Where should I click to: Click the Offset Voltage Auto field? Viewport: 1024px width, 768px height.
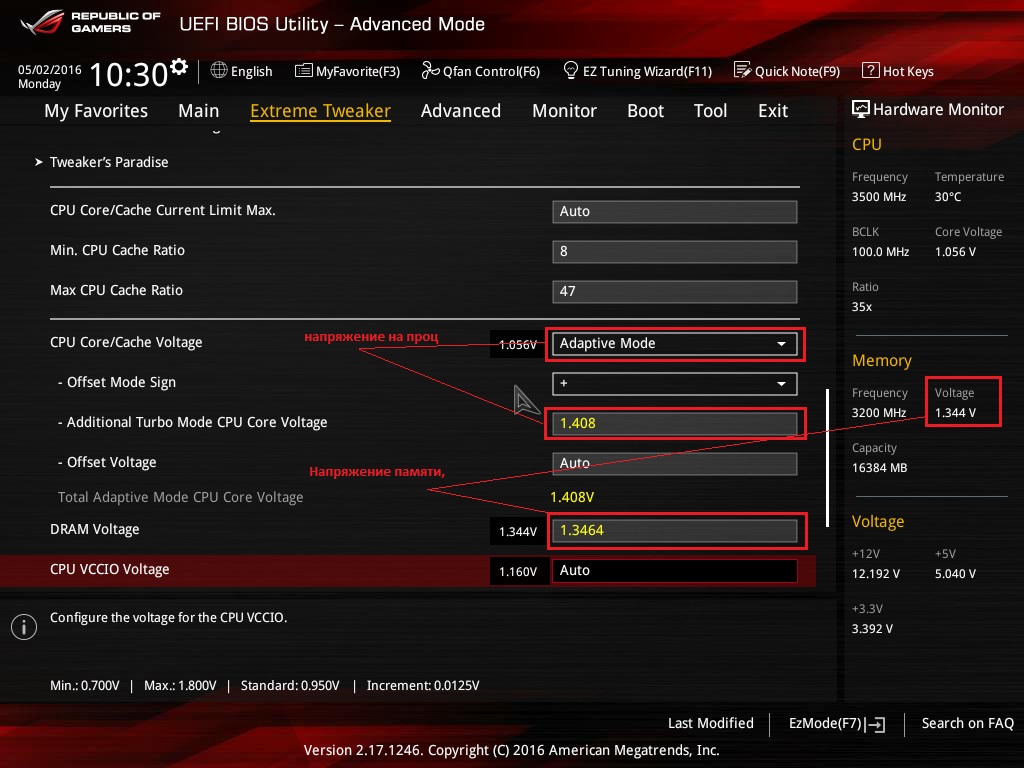[x=675, y=464]
